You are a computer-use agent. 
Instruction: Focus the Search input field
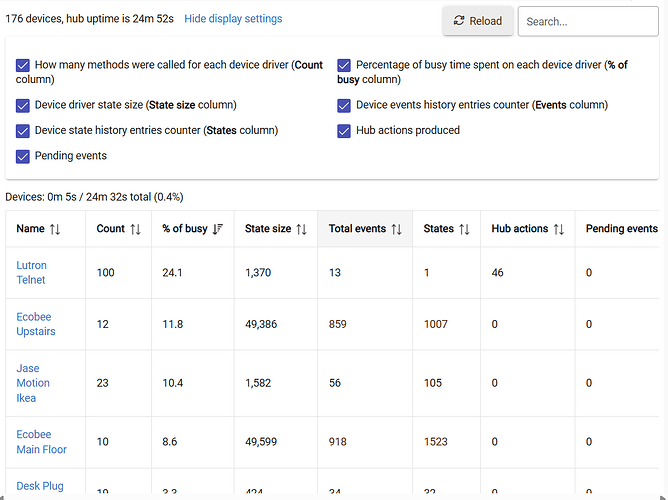(x=588, y=21)
